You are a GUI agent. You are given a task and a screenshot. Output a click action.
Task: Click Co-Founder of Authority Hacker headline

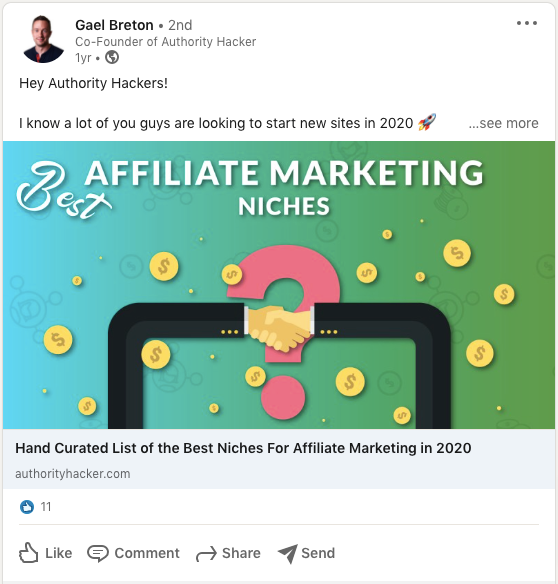tap(166, 42)
